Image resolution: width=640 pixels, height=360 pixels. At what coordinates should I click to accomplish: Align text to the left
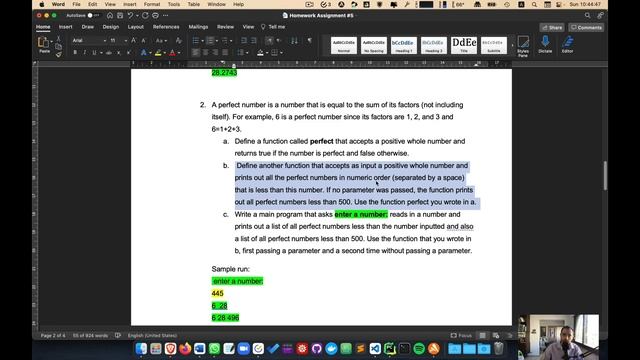[196, 53]
